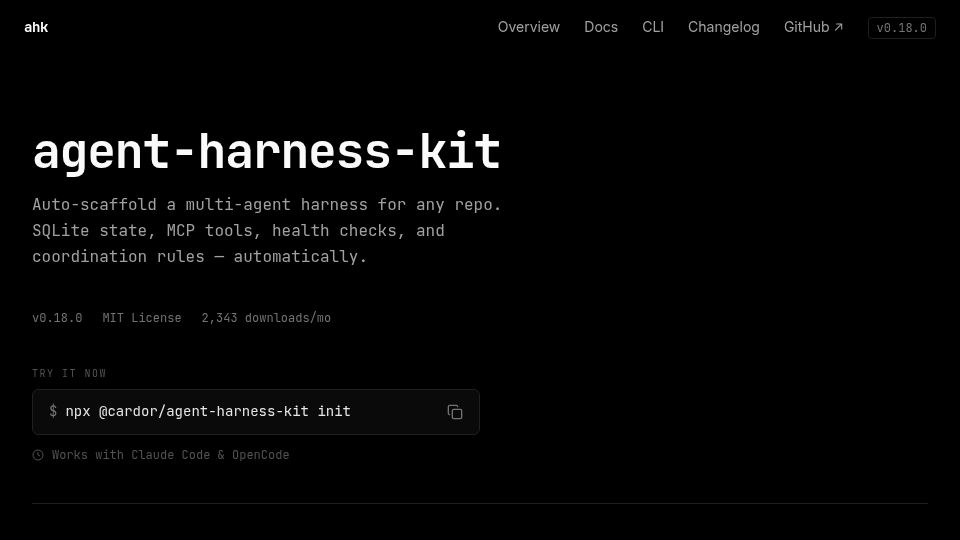Open the GitHub nav link

click(x=813, y=27)
